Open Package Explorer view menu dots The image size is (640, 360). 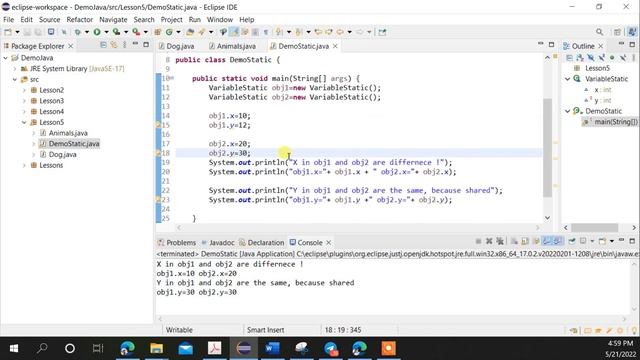[x=124, y=45]
